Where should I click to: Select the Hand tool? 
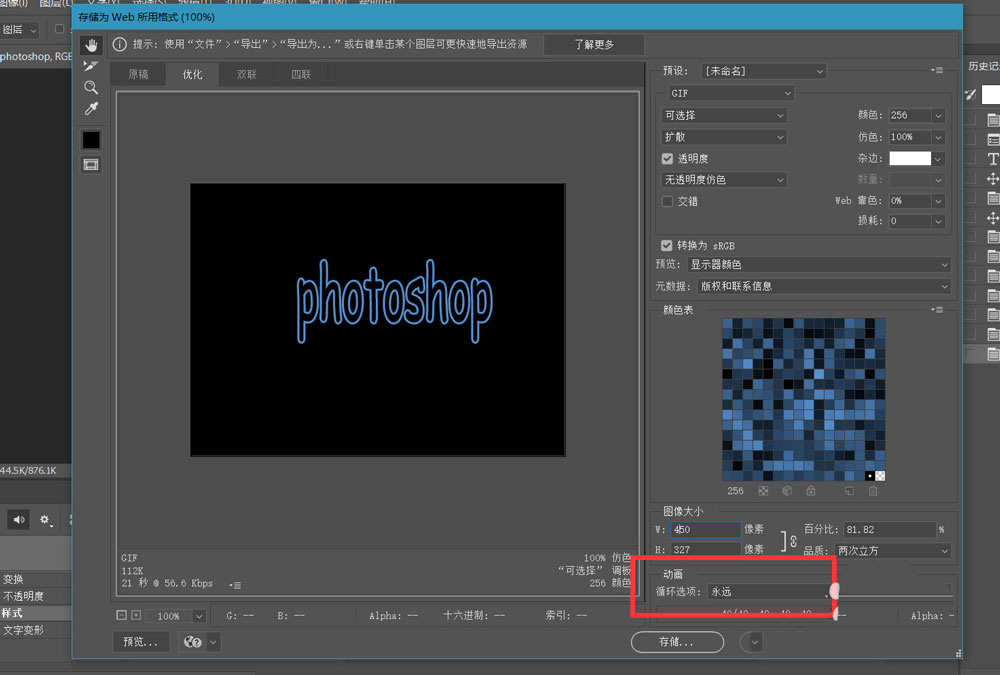coord(91,45)
